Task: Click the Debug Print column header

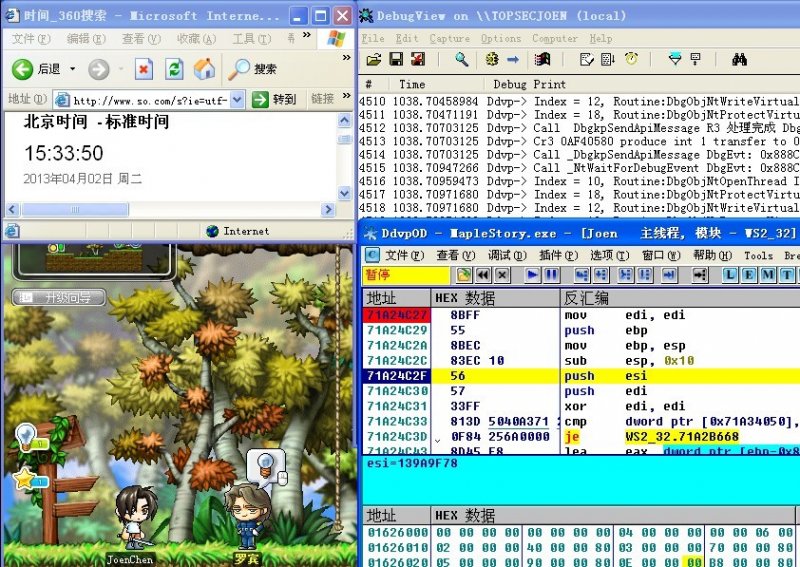Action: pos(529,84)
